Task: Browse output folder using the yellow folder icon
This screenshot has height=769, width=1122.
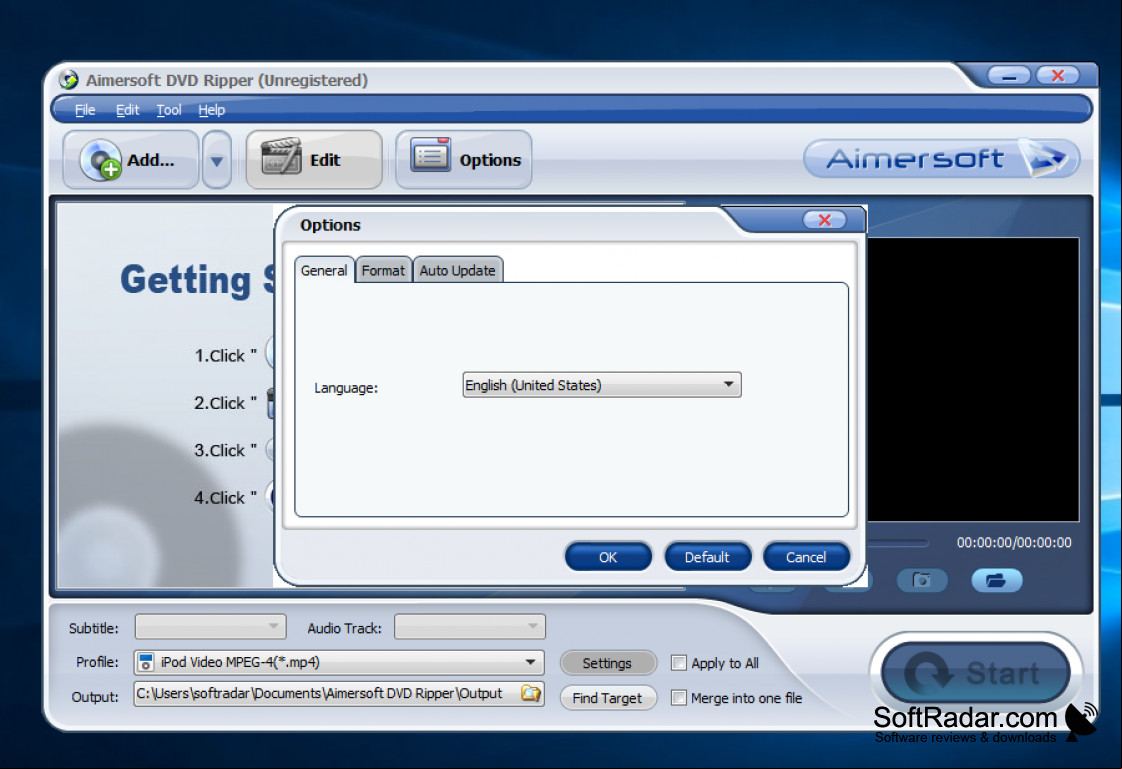Action: 530,693
